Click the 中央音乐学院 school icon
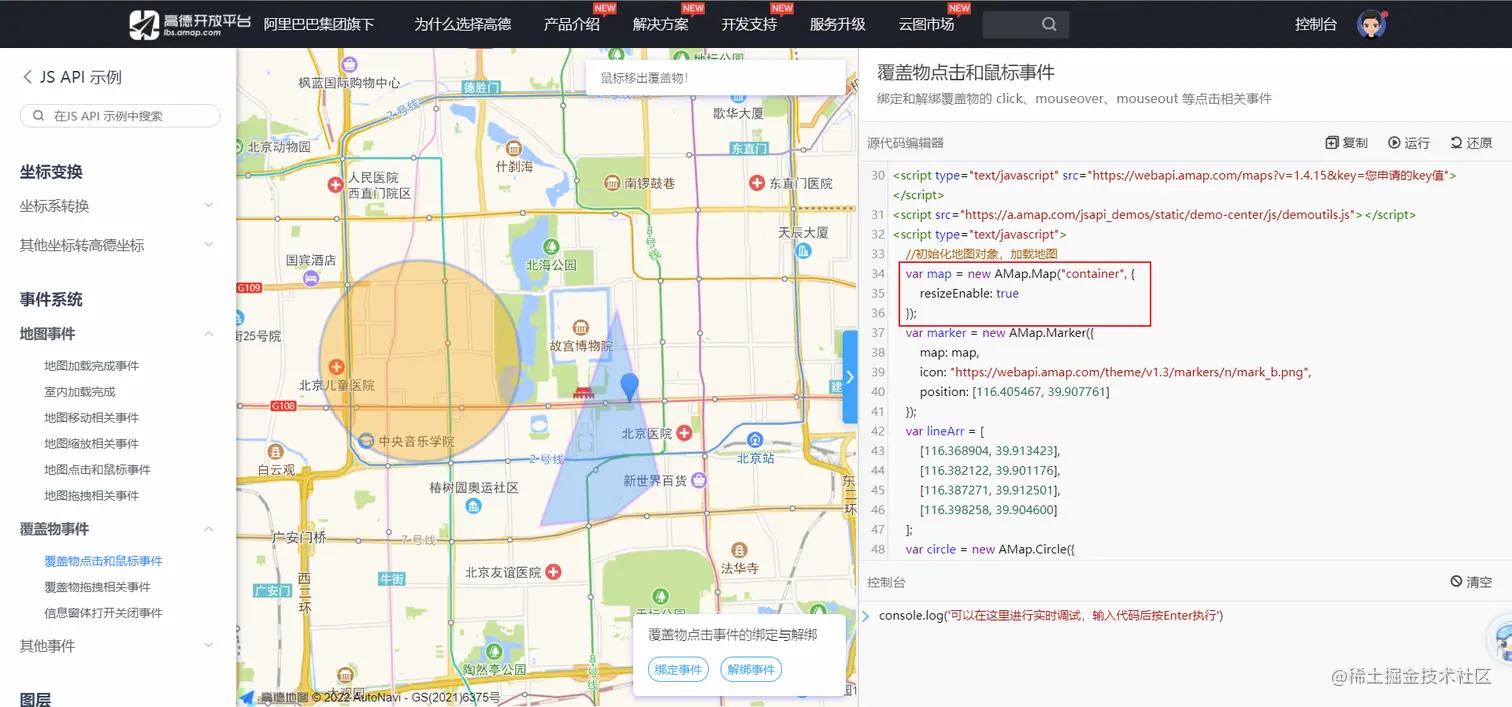 point(367,441)
